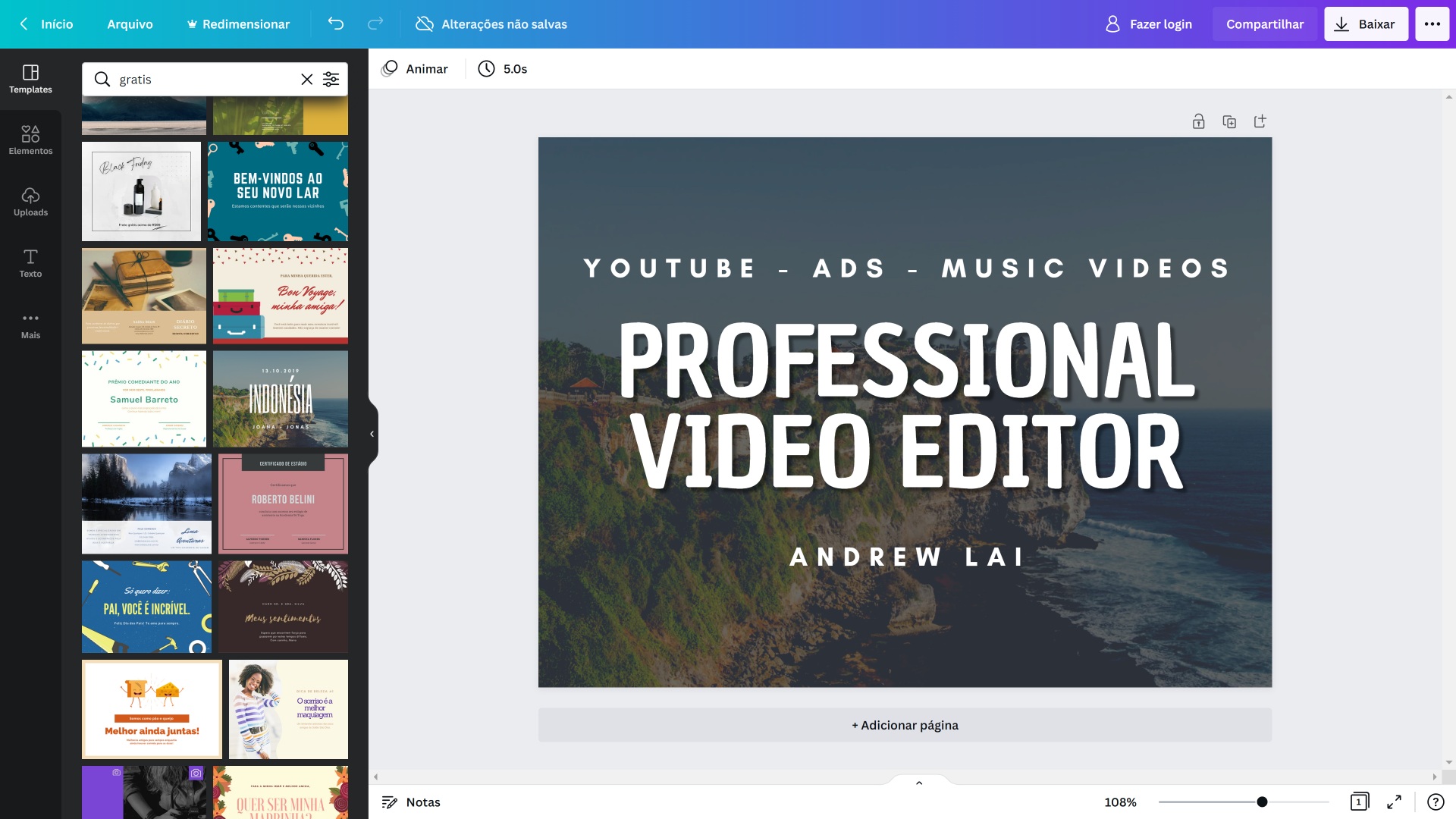Open the Arquivo menu

coord(130,24)
